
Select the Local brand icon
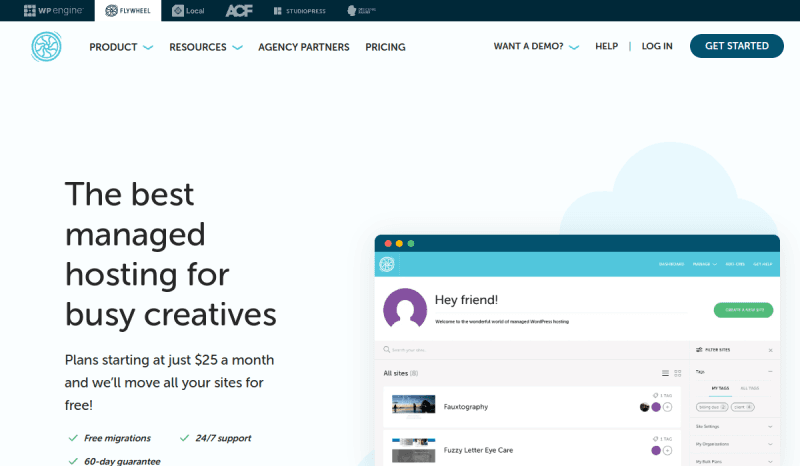click(189, 10)
